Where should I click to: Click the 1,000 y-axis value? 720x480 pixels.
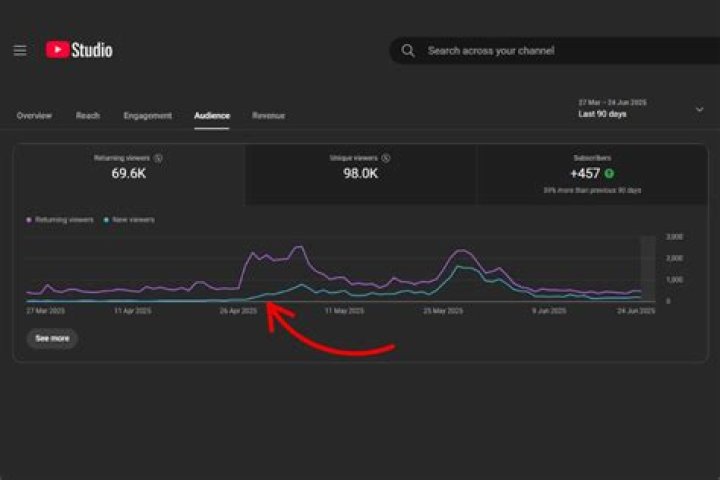[674, 280]
